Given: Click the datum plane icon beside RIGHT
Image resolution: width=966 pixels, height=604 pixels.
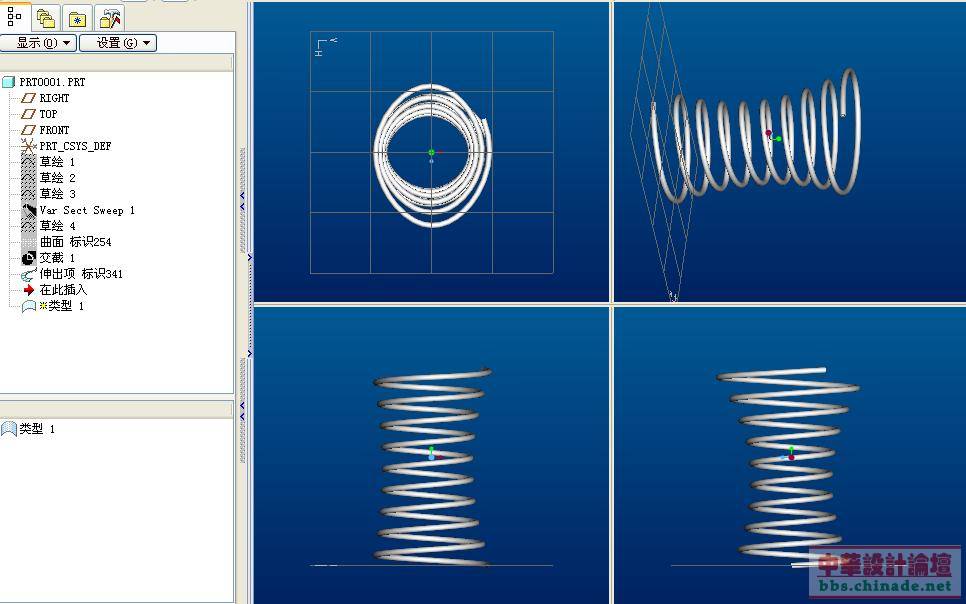Looking at the screenshot, I should click(x=28, y=98).
